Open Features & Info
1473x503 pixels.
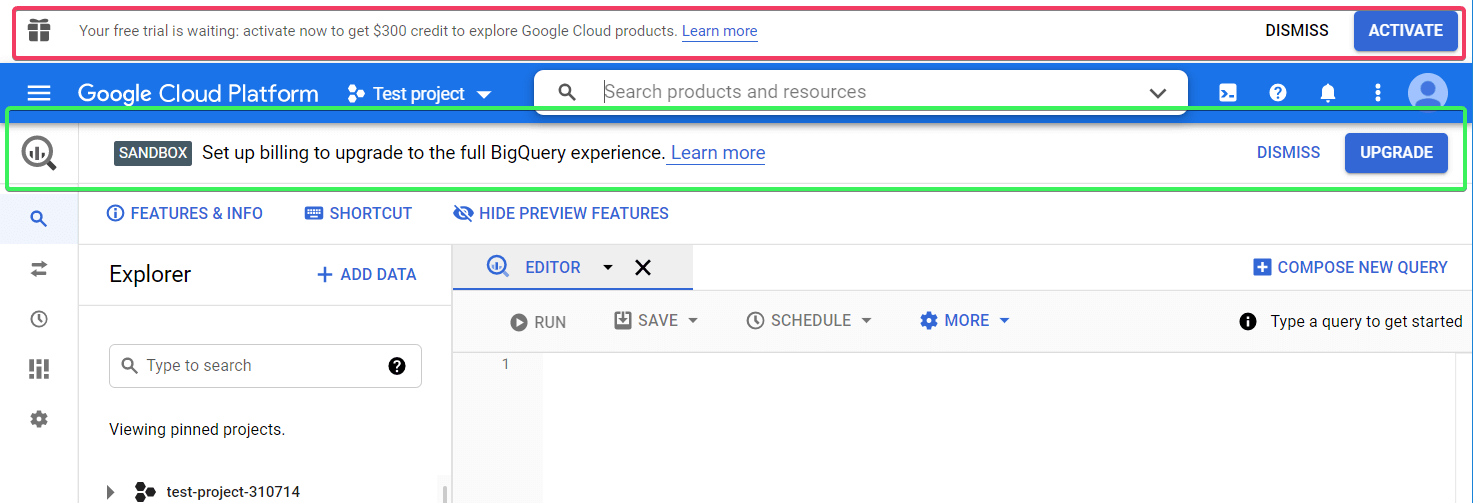click(185, 213)
